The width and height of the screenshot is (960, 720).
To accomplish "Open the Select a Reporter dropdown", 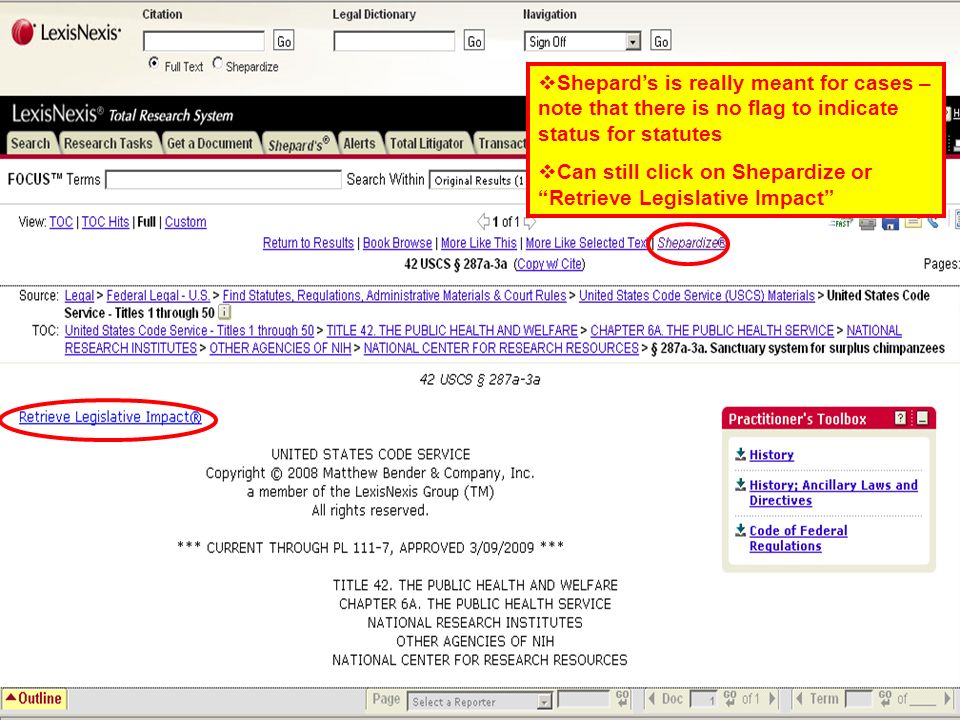I will coord(479,701).
